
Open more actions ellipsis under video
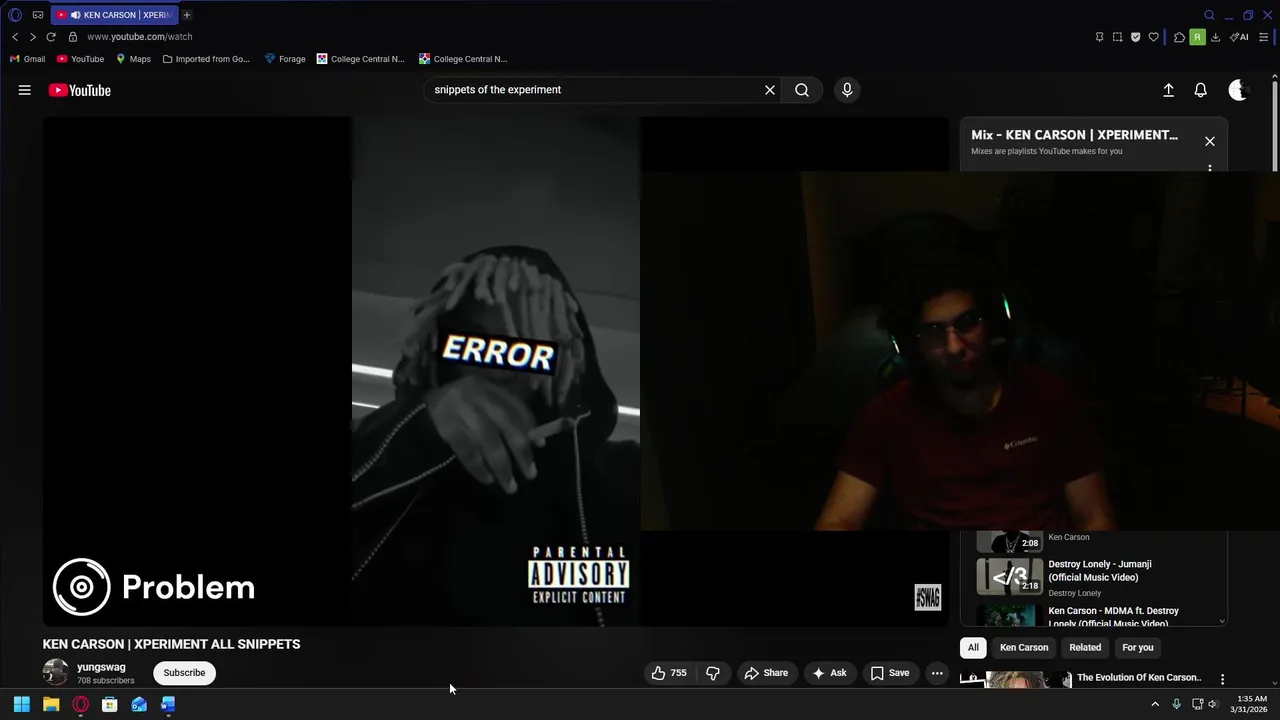coord(937,673)
